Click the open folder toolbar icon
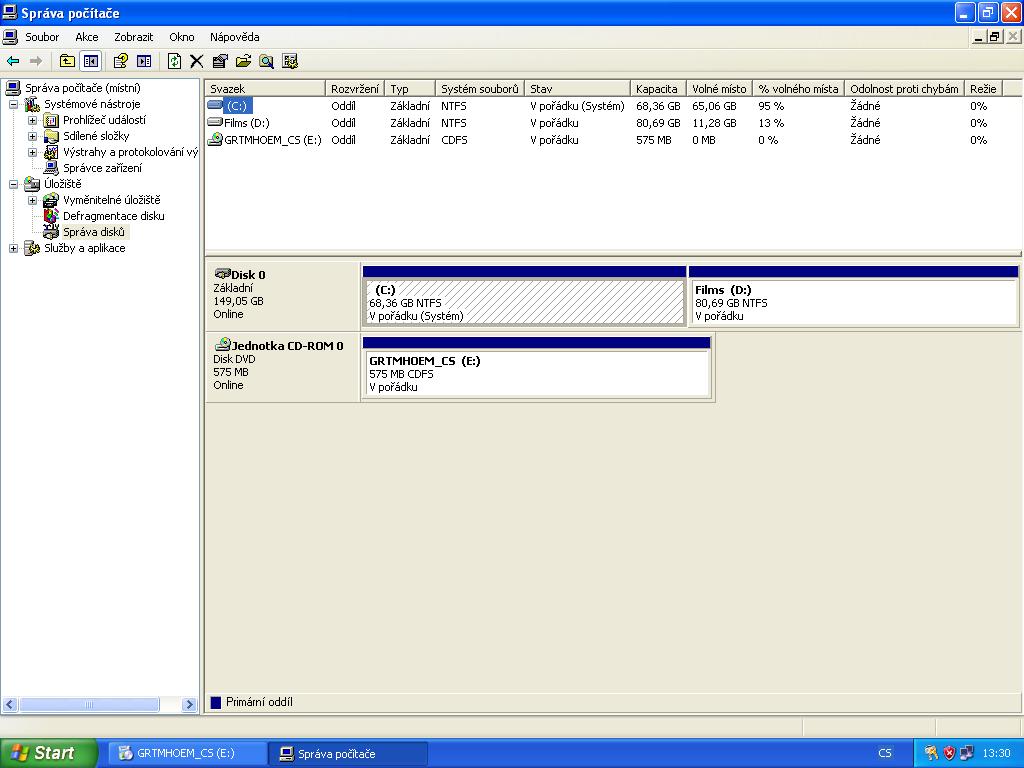The height and width of the screenshot is (768, 1024). (243, 61)
